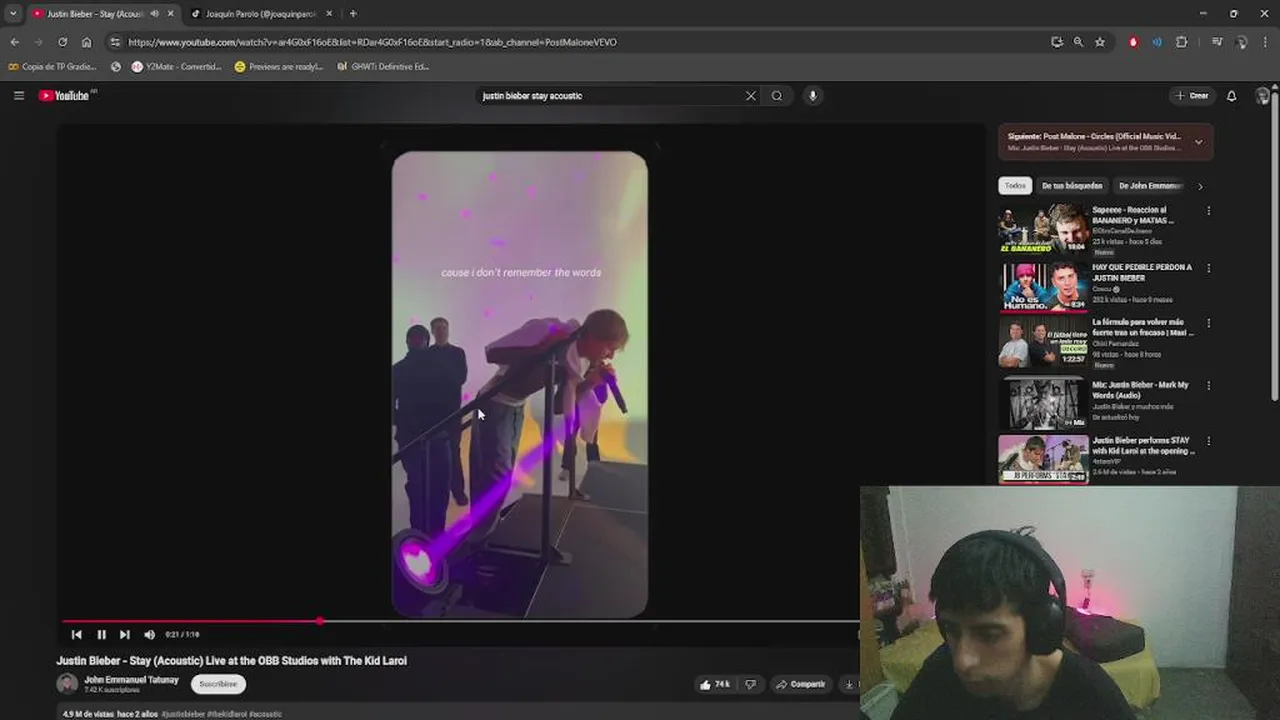
Task: Pause the video with the pause button
Action: click(x=101, y=634)
